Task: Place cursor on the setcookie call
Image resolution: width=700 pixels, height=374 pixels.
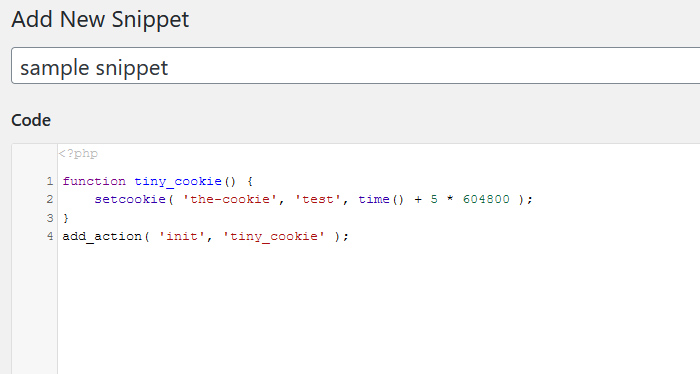Action: (130, 199)
